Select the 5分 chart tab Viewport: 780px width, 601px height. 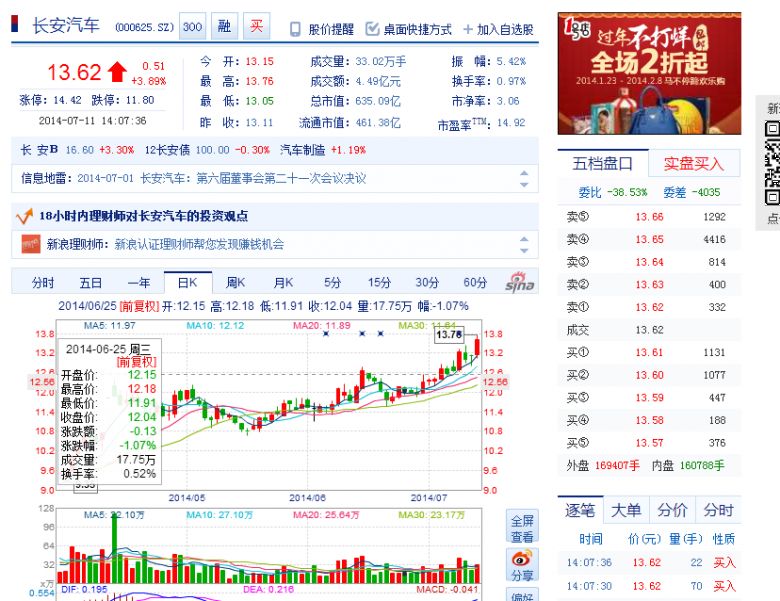point(332,283)
